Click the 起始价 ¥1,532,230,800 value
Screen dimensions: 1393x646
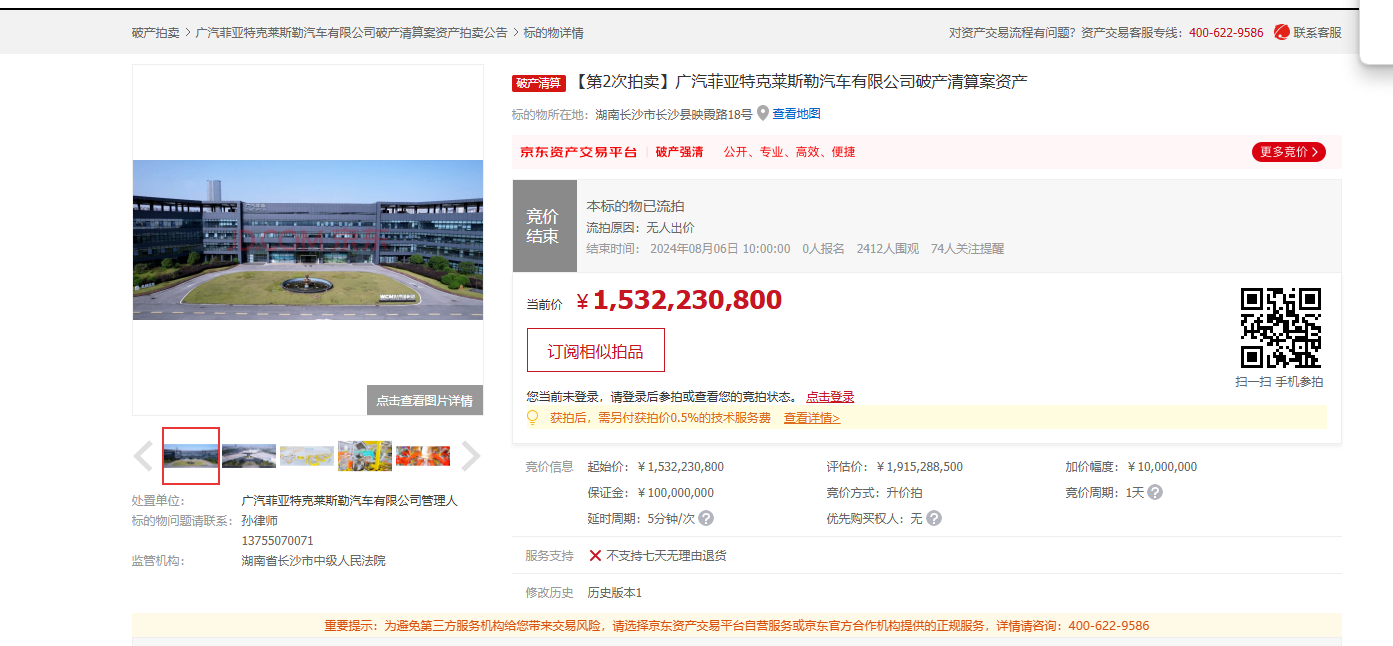[680, 467]
